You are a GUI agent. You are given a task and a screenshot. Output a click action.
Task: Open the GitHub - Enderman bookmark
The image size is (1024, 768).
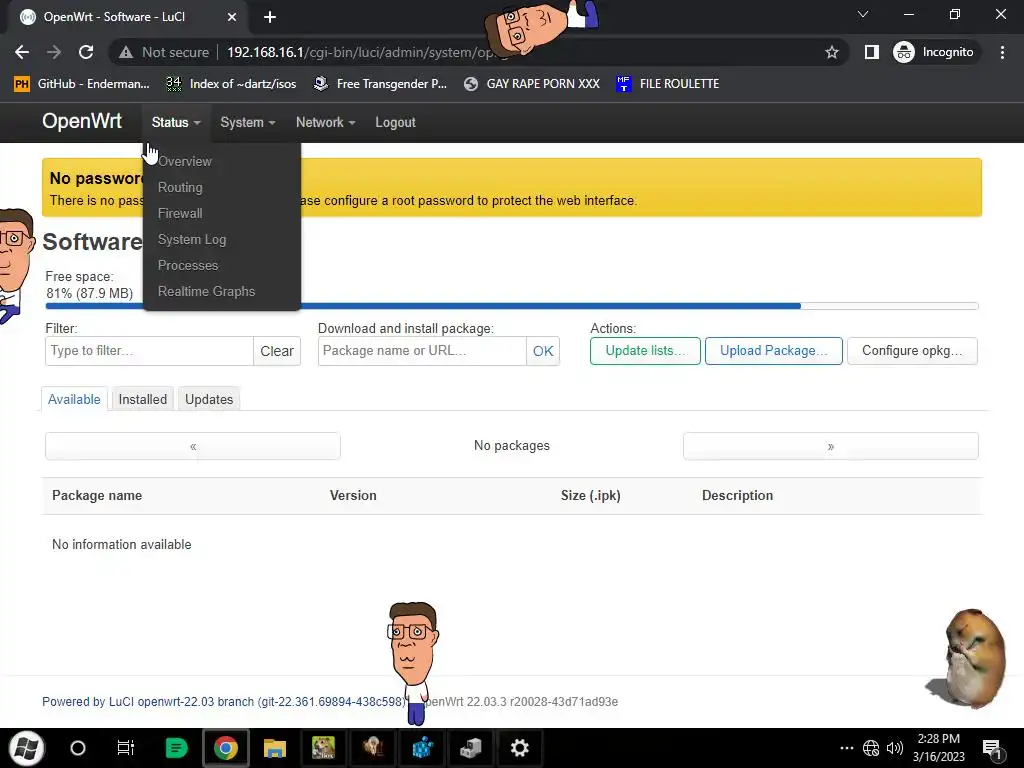point(82,84)
